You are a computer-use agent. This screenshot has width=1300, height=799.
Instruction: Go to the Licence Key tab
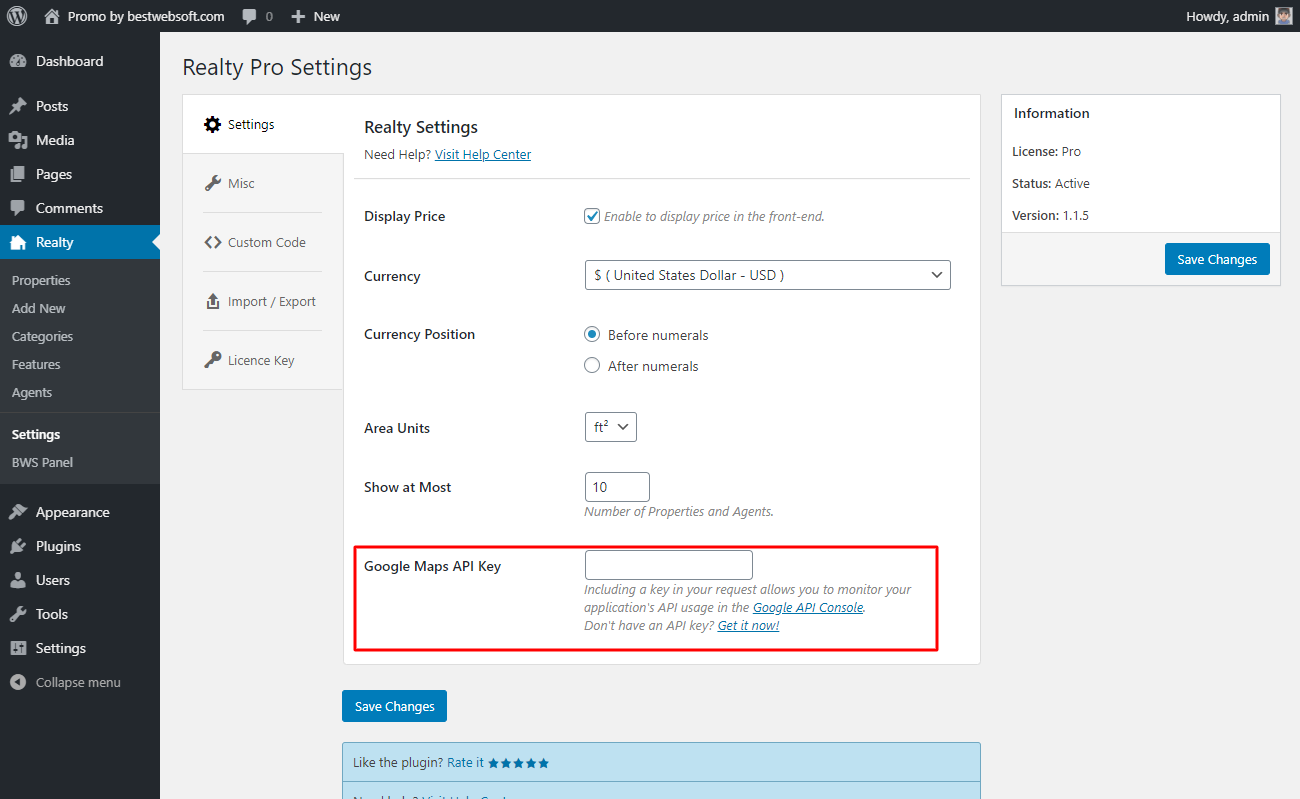pyautogui.click(x=263, y=360)
